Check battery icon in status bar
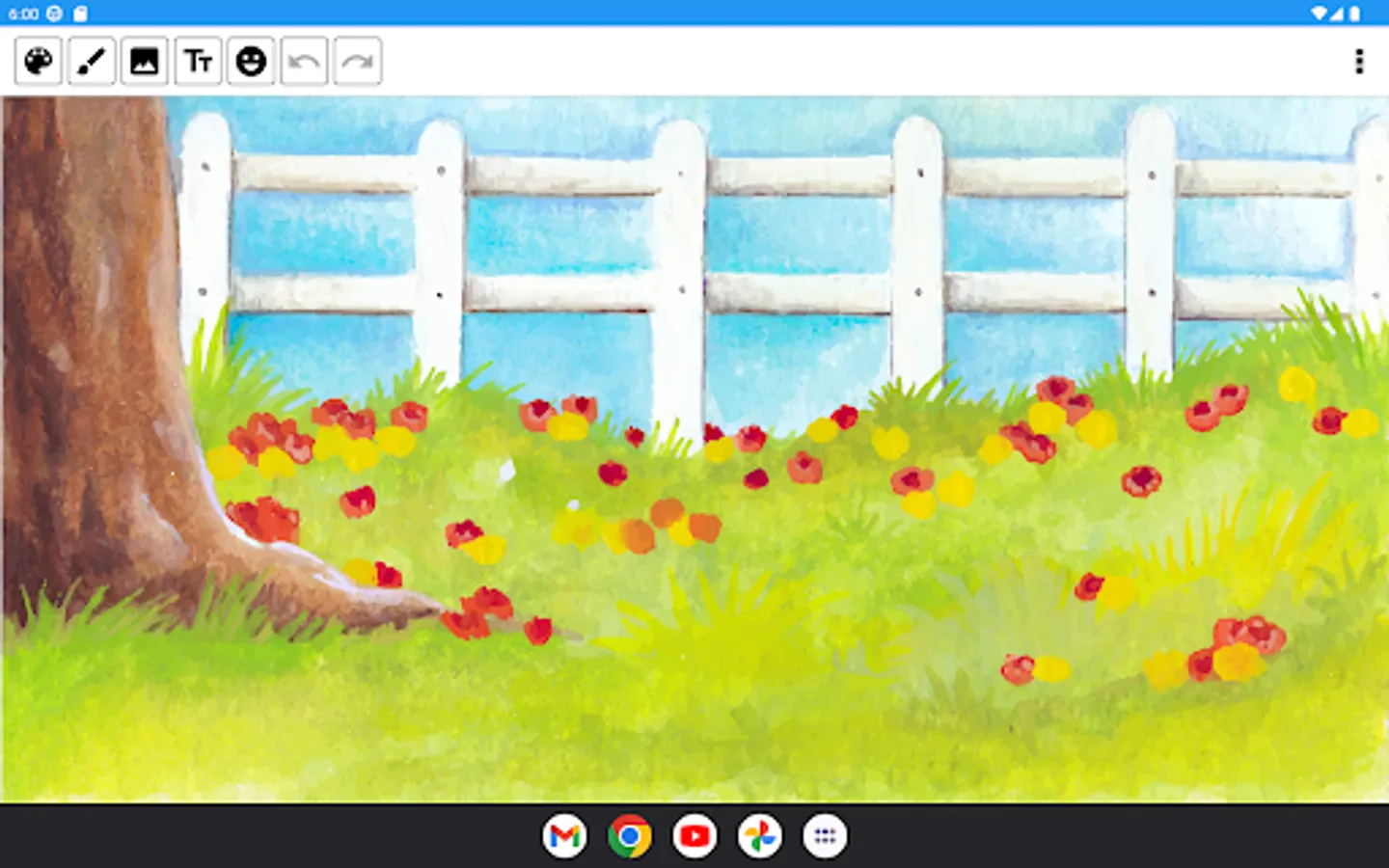 pyautogui.click(x=1354, y=14)
